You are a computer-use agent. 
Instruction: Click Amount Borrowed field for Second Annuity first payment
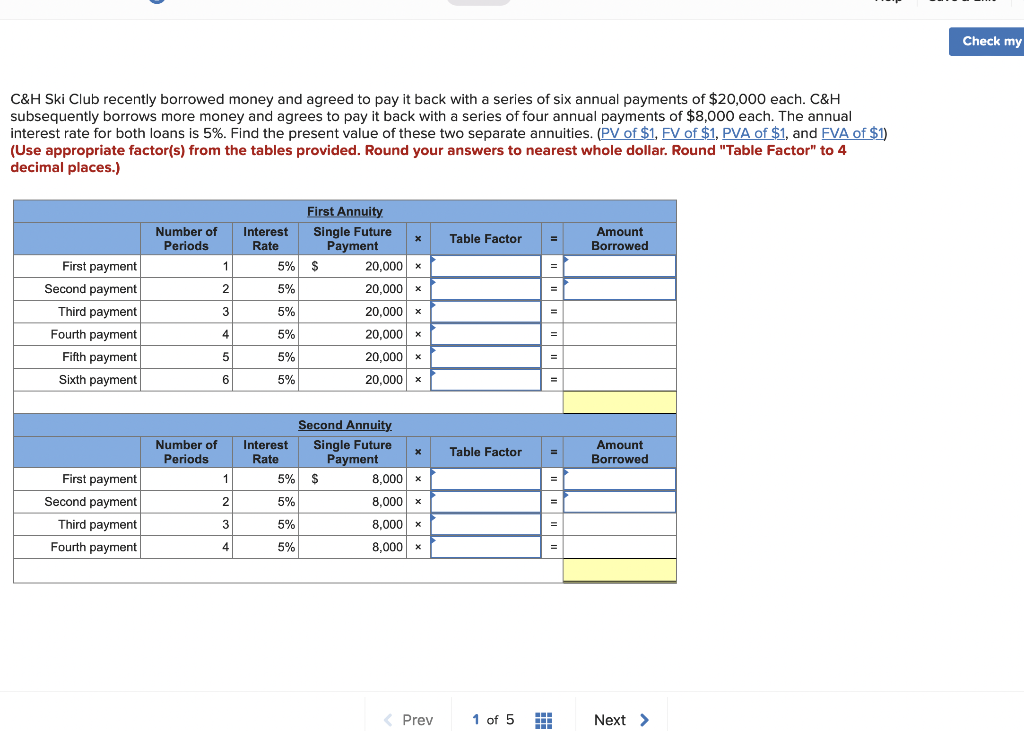(620, 479)
